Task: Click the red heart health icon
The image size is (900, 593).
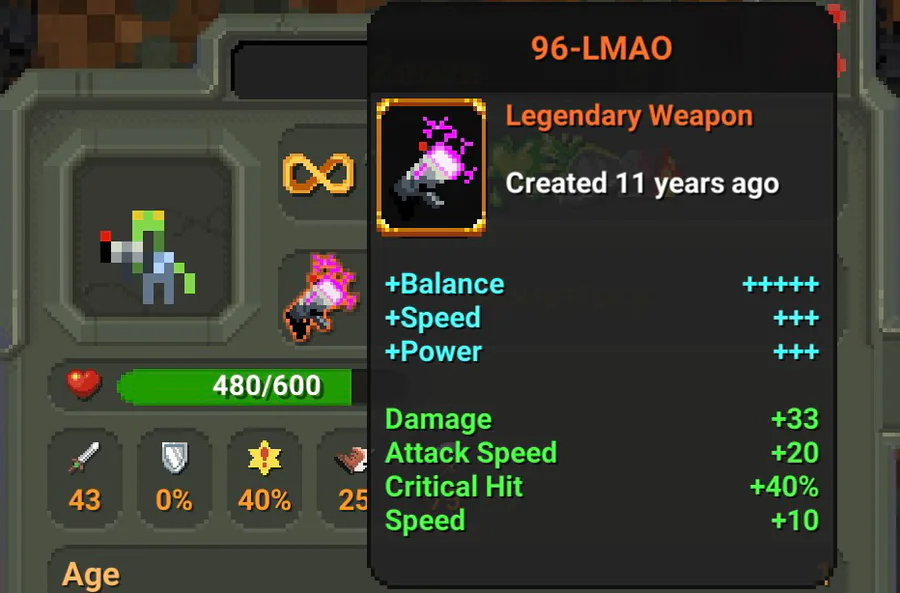Action: point(84,383)
